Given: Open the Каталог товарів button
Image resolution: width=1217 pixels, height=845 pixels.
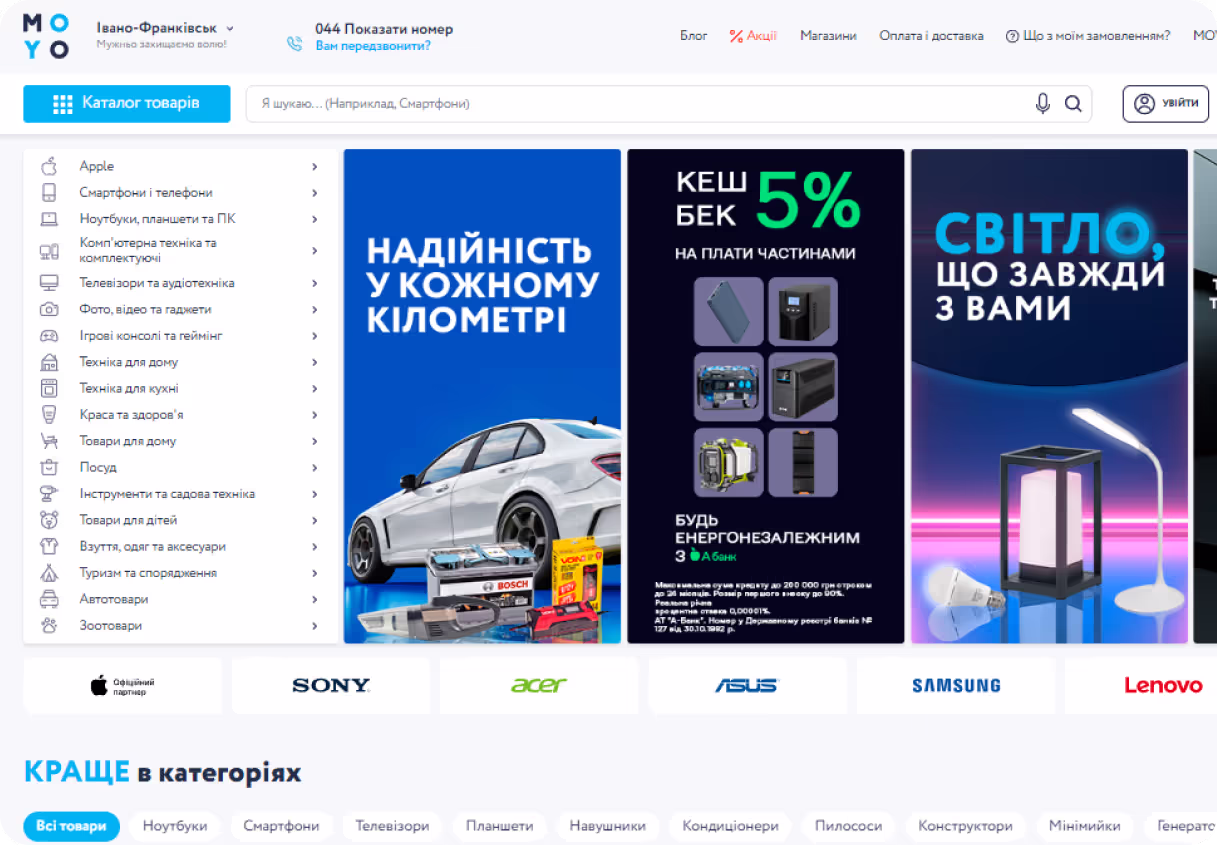Looking at the screenshot, I should tap(127, 104).
